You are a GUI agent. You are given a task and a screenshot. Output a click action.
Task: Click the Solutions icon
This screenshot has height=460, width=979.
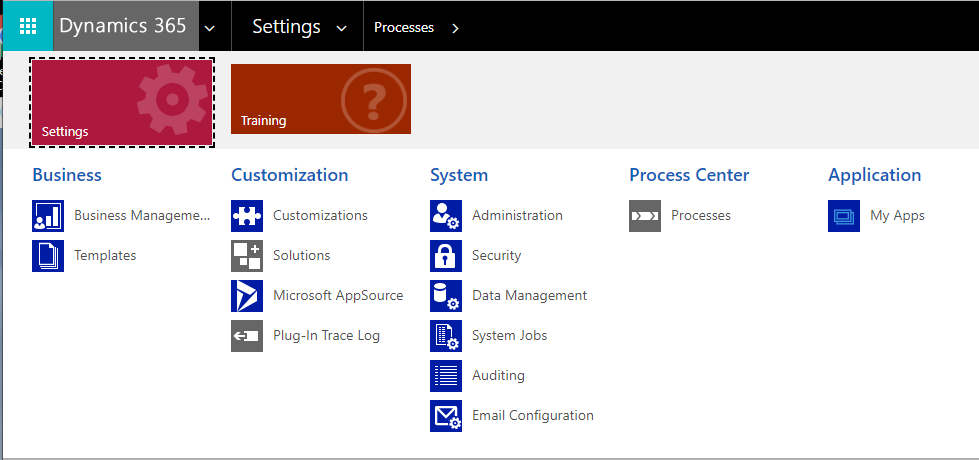pos(247,256)
